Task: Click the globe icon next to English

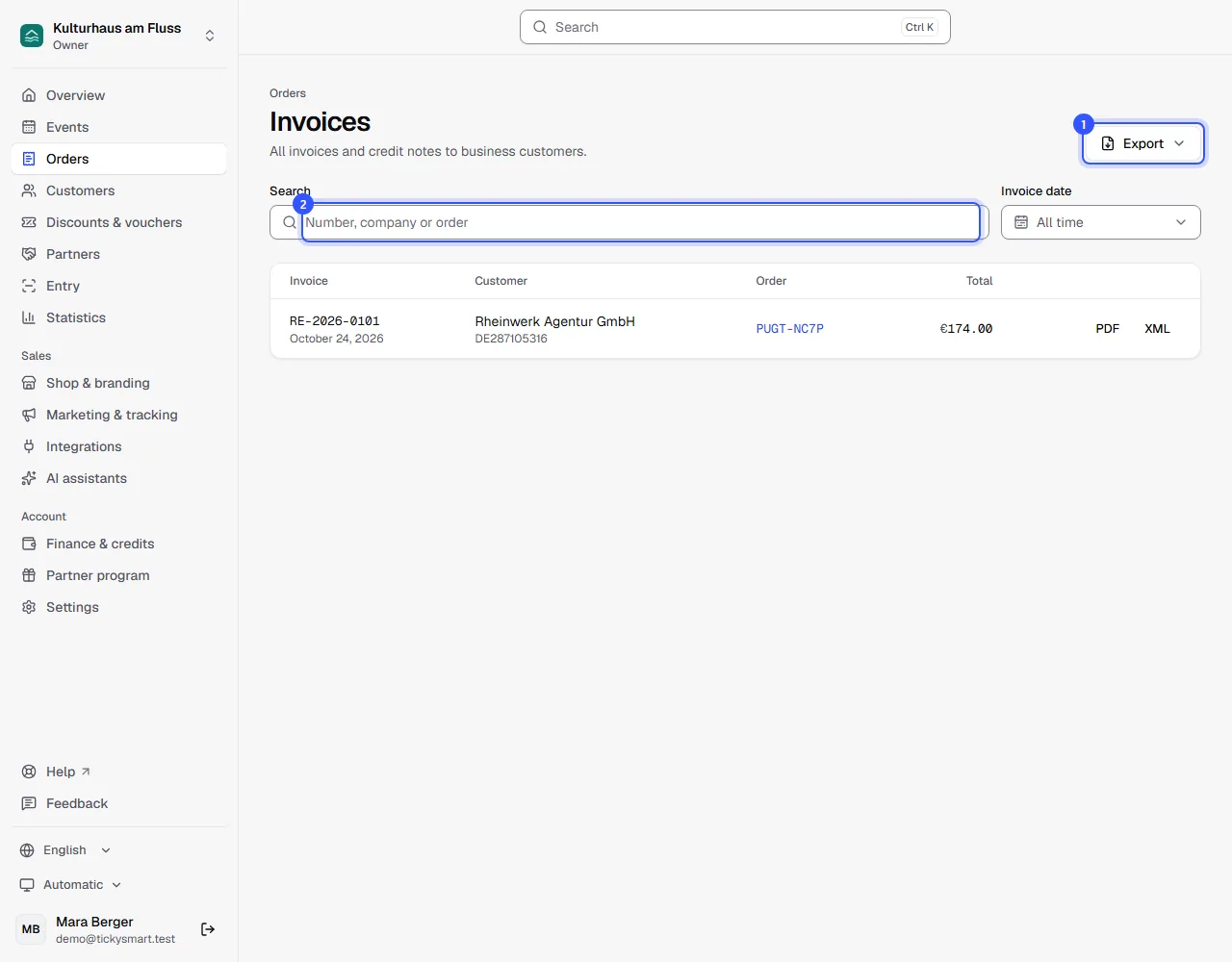Action: click(27, 850)
